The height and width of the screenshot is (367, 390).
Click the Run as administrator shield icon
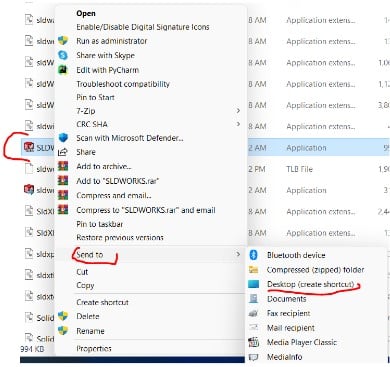[x=63, y=41]
